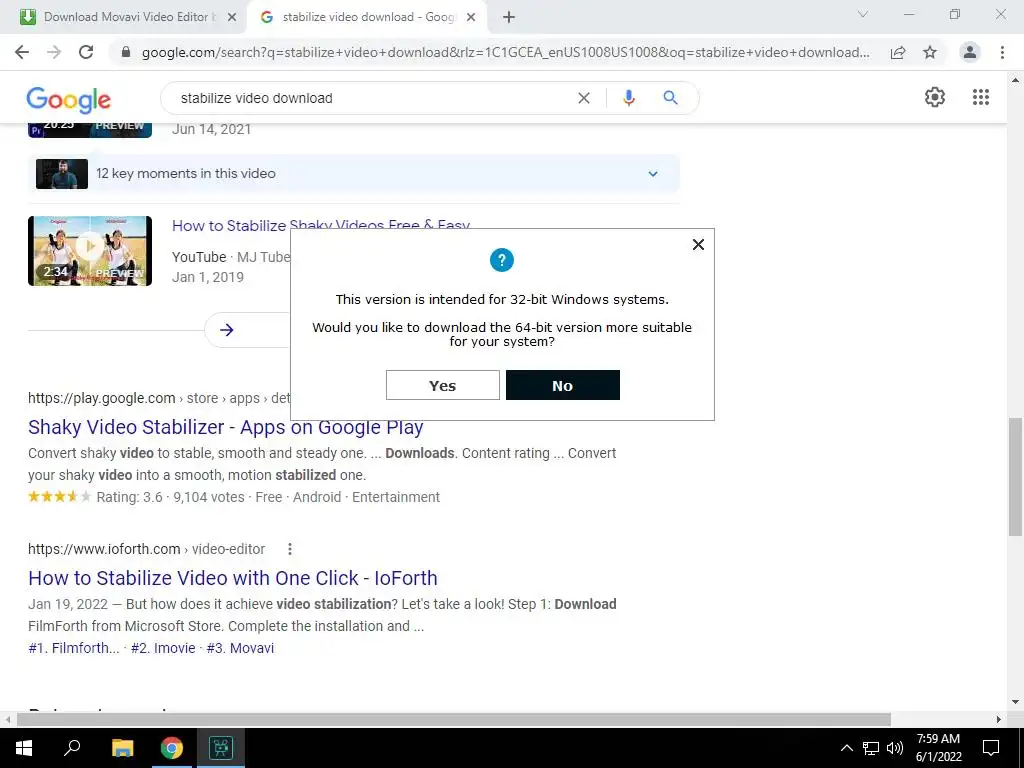The width and height of the screenshot is (1024, 768).
Task: Submit search with magnifier icon
Action: tap(670, 98)
